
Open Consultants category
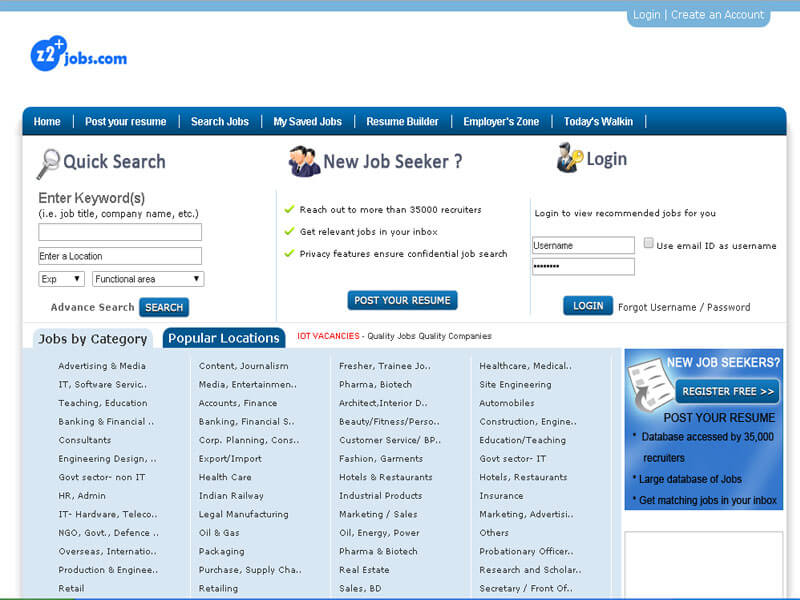85,440
